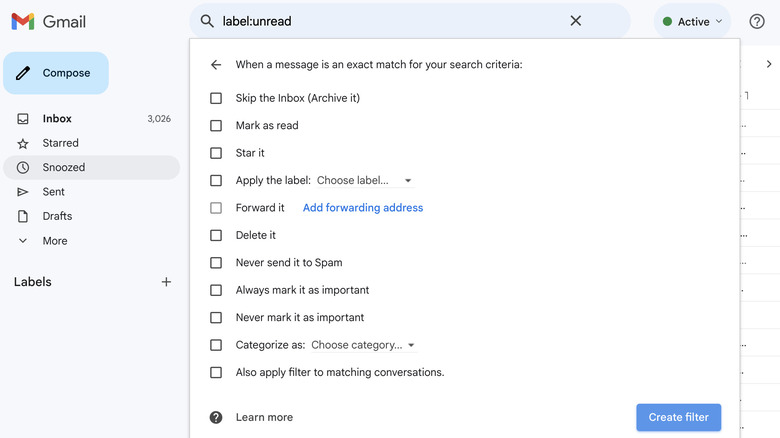
Task: Check the Mark as read option
Action: (216, 126)
